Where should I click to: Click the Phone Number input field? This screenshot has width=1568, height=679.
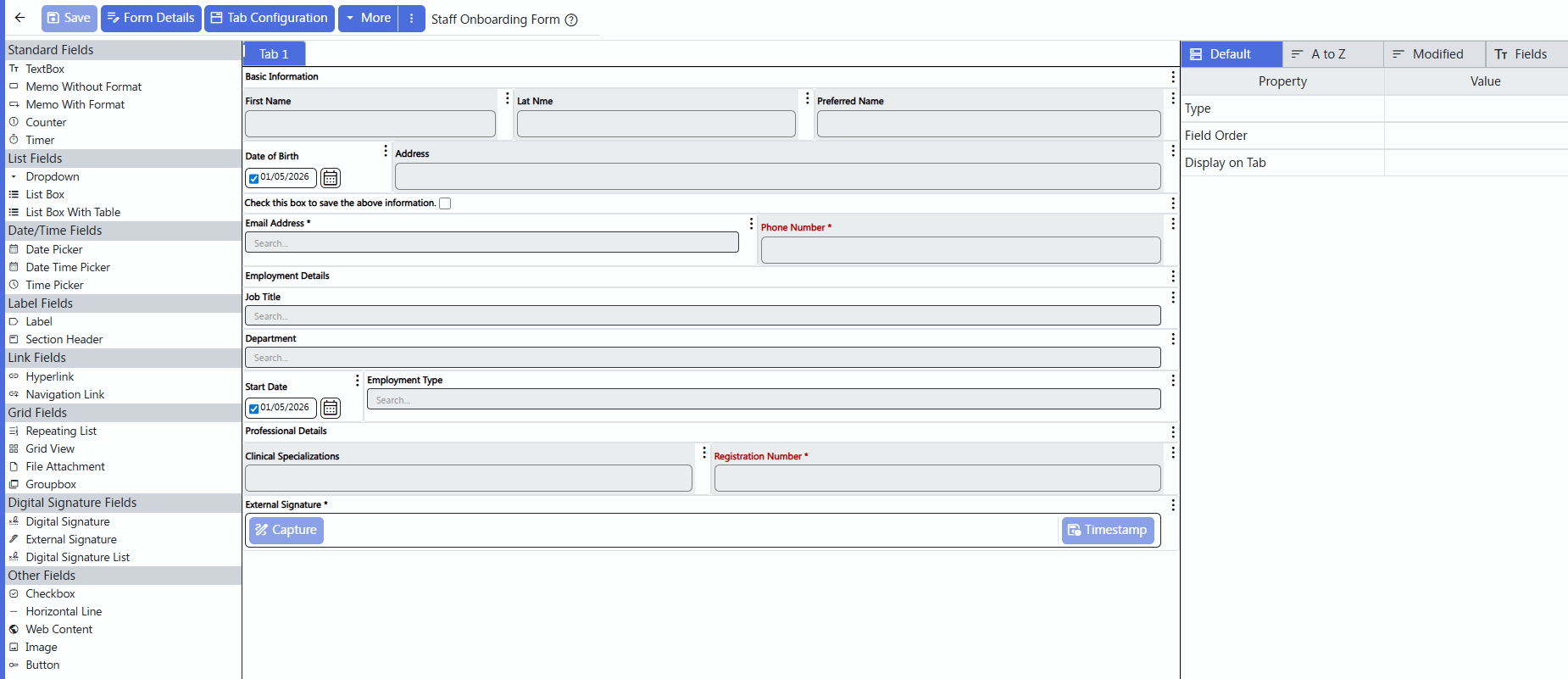960,250
